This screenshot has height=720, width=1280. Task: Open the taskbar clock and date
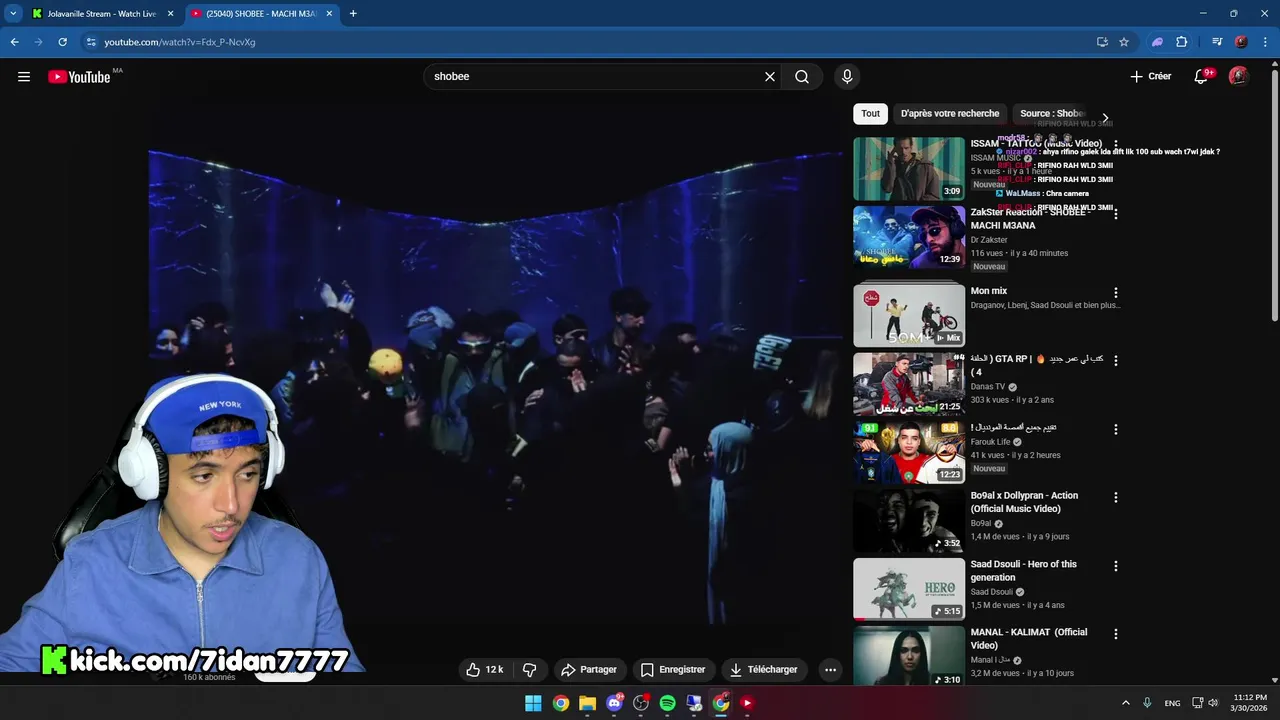[x=1248, y=703]
